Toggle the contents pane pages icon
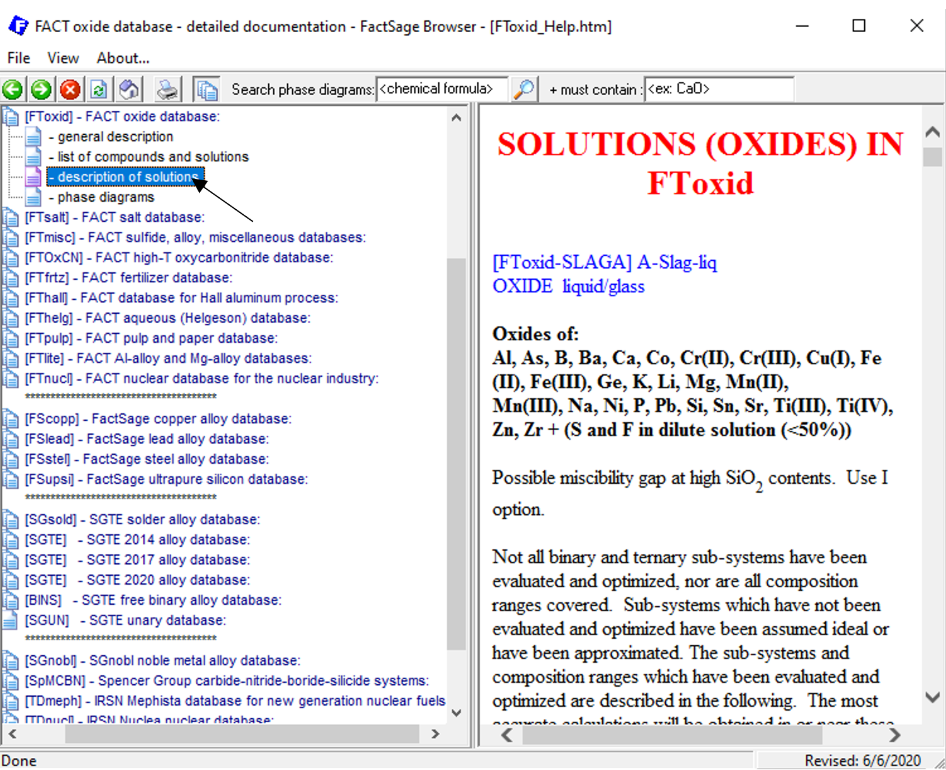946x770 pixels. (206, 90)
